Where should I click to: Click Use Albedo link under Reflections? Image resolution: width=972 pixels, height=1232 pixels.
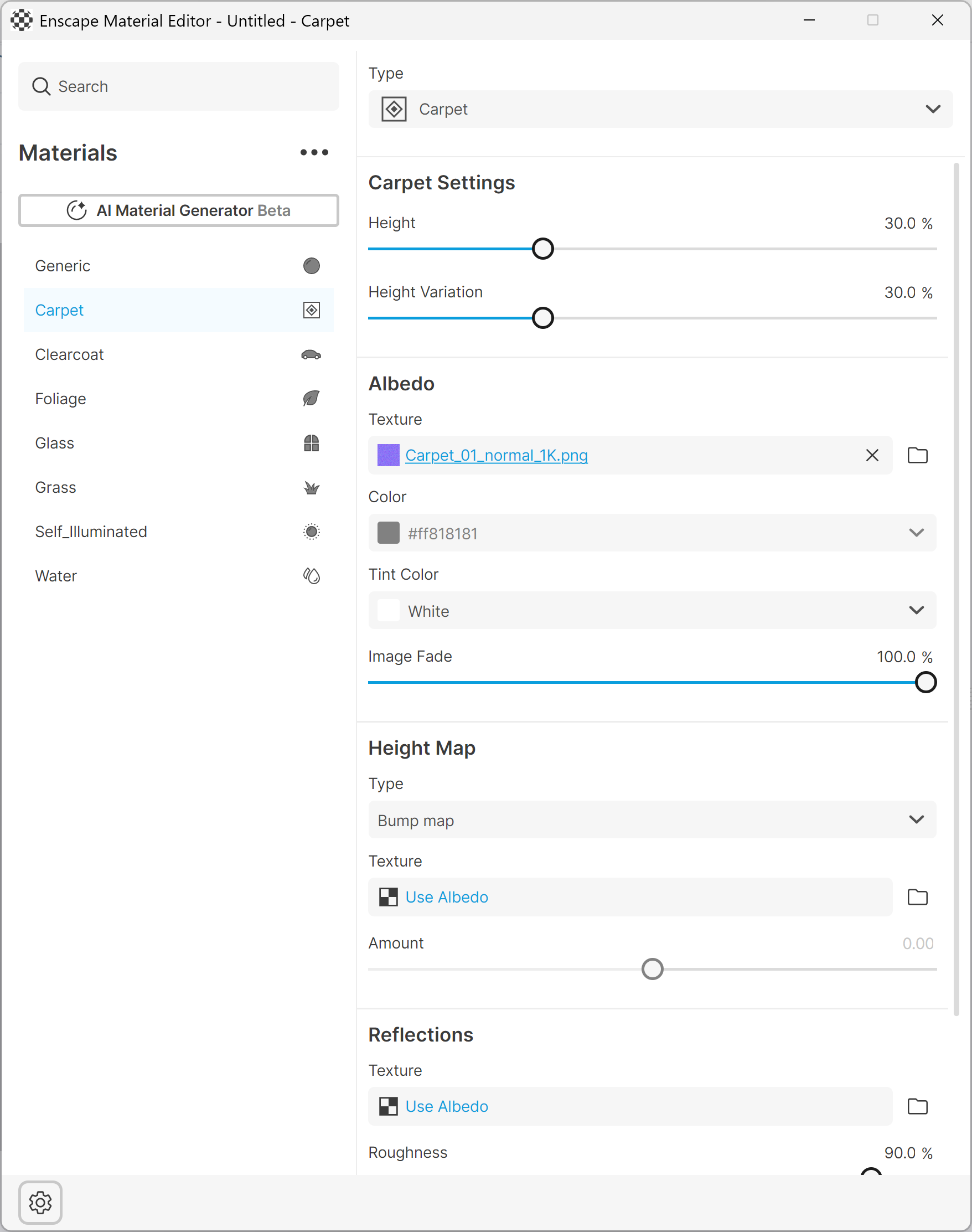point(447,1107)
